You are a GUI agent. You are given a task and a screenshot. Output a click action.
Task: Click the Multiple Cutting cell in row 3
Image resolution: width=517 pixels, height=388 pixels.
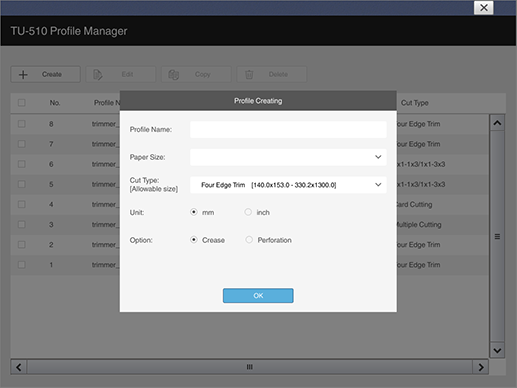click(x=419, y=225)
